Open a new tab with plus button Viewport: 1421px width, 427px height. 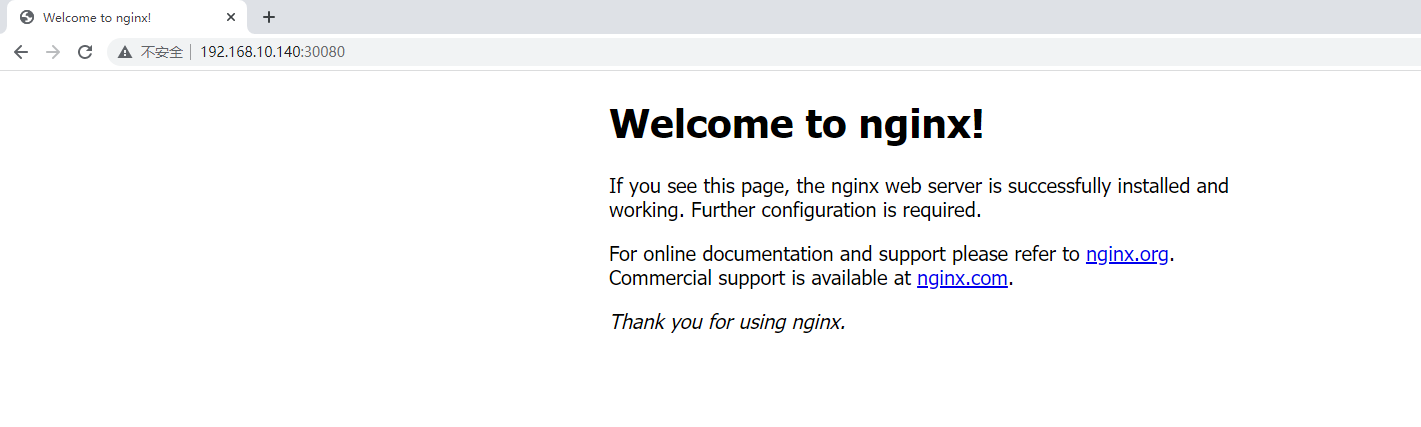tap(268, 17)
